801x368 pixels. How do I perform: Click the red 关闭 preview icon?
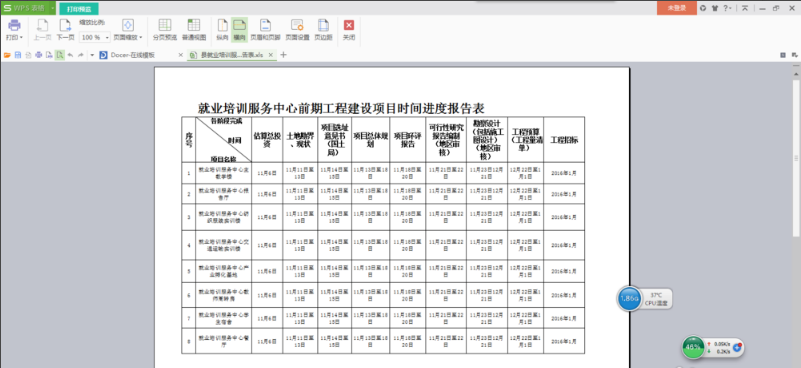pos(349,25)
